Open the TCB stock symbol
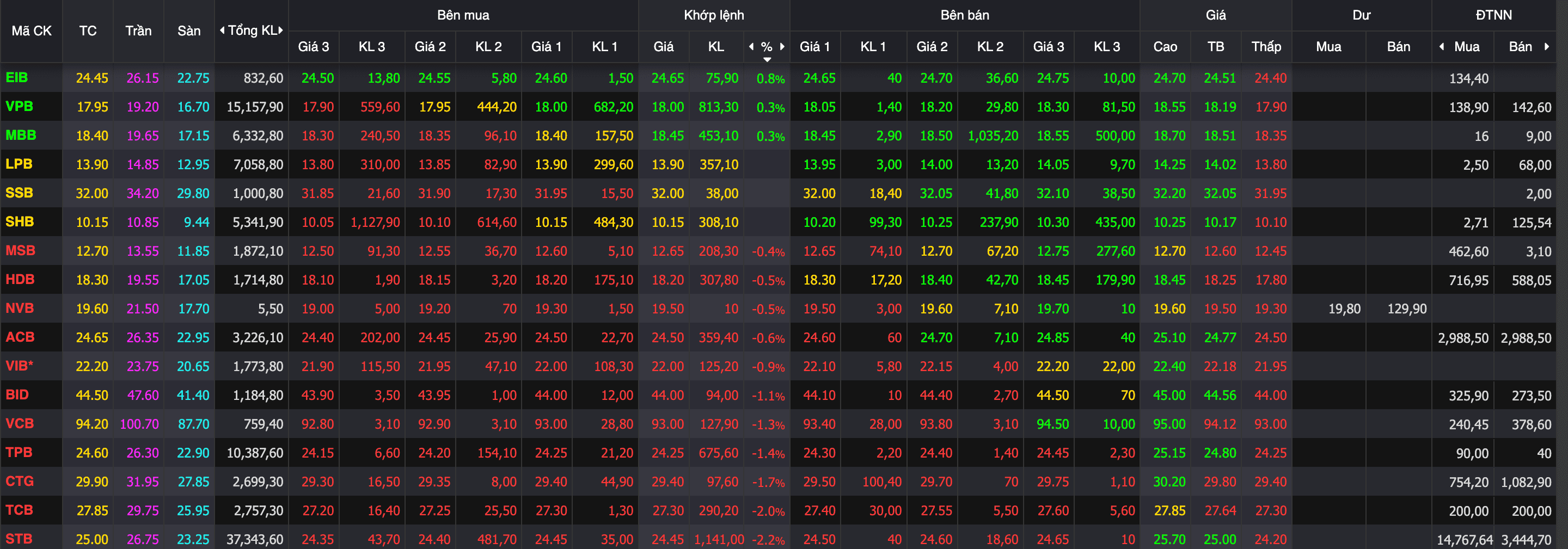The width and height of the screenshot is (1568, 549). point(19,510)
